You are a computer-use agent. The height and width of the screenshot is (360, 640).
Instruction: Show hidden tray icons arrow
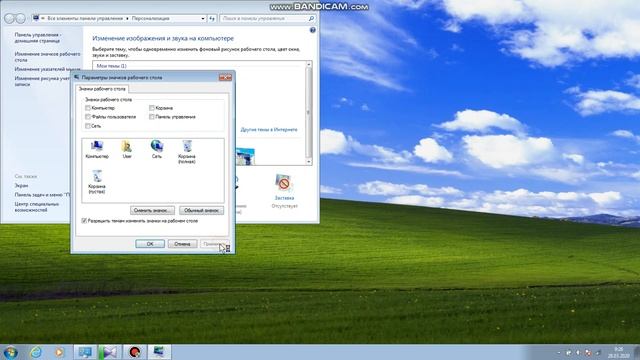pos(559,352)
